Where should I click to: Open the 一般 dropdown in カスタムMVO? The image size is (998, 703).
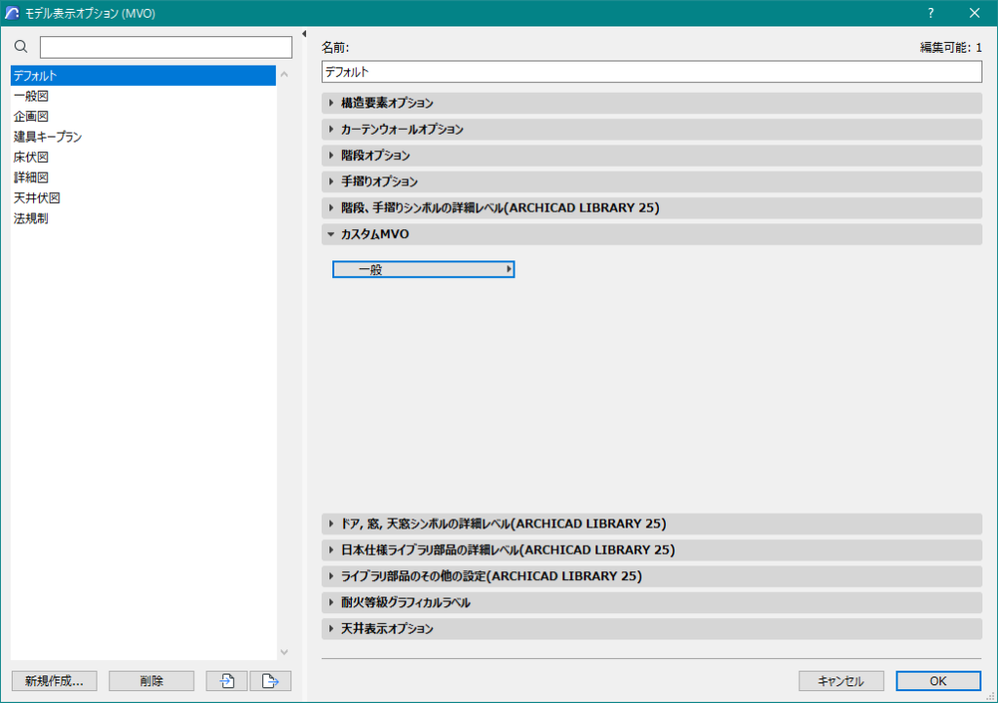423,269
